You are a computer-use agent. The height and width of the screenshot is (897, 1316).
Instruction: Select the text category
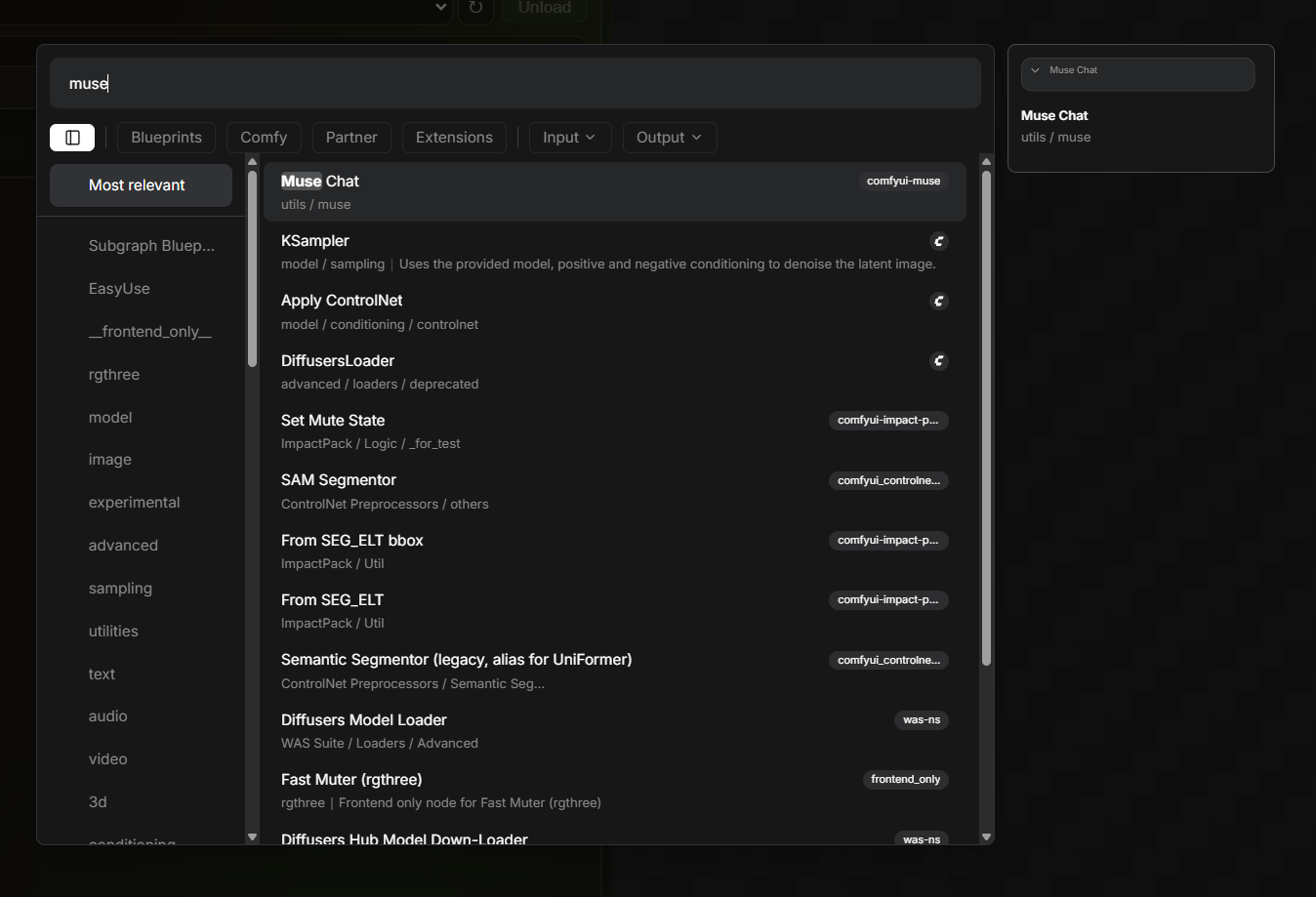141,674
